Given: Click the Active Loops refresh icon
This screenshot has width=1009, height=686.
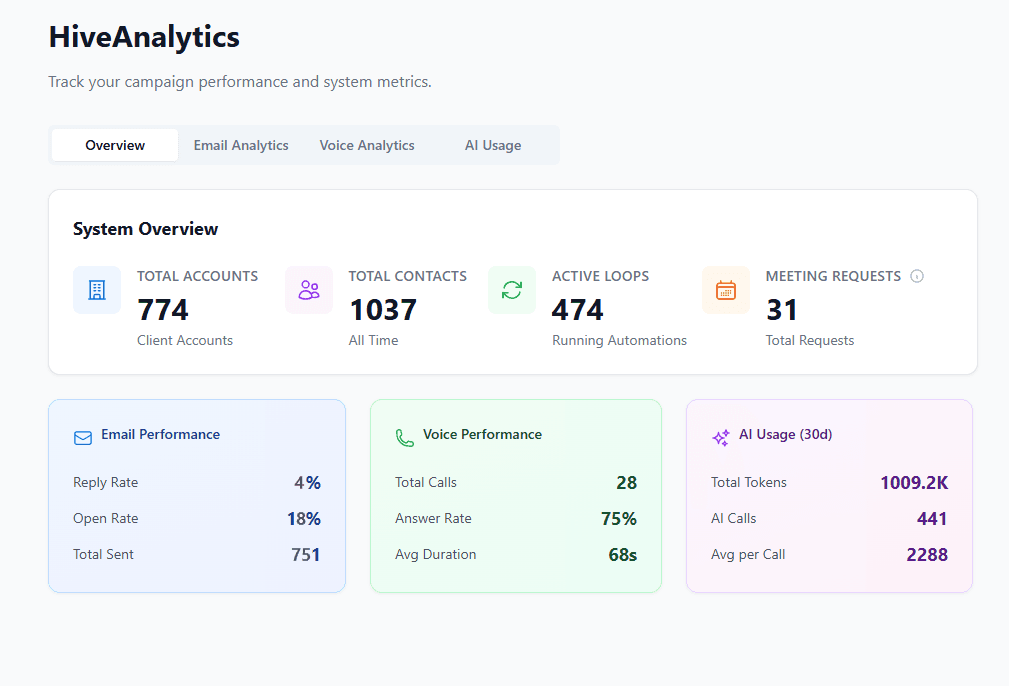Looking at the screenshot, I should (x=512, y=290).
